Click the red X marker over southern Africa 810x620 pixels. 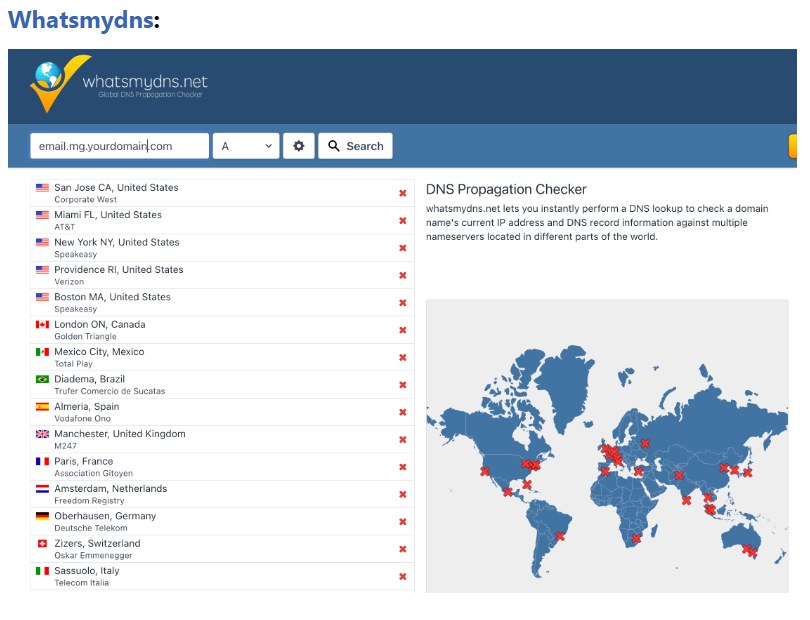(x=636, y=538)
